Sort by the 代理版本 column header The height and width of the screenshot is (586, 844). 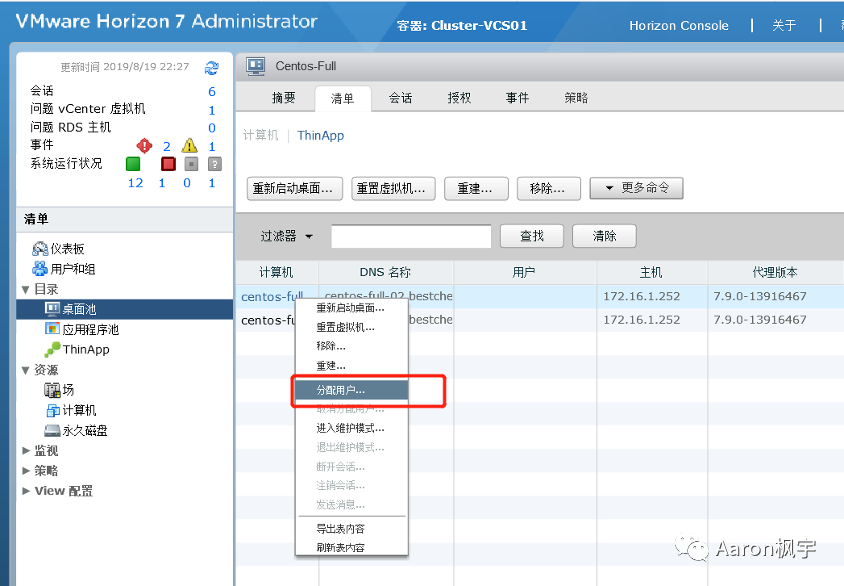[775, 272]
